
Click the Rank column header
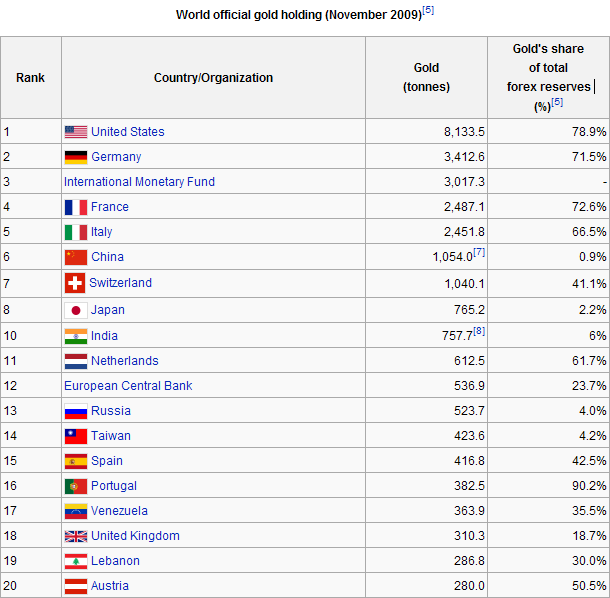coord(30,78)
